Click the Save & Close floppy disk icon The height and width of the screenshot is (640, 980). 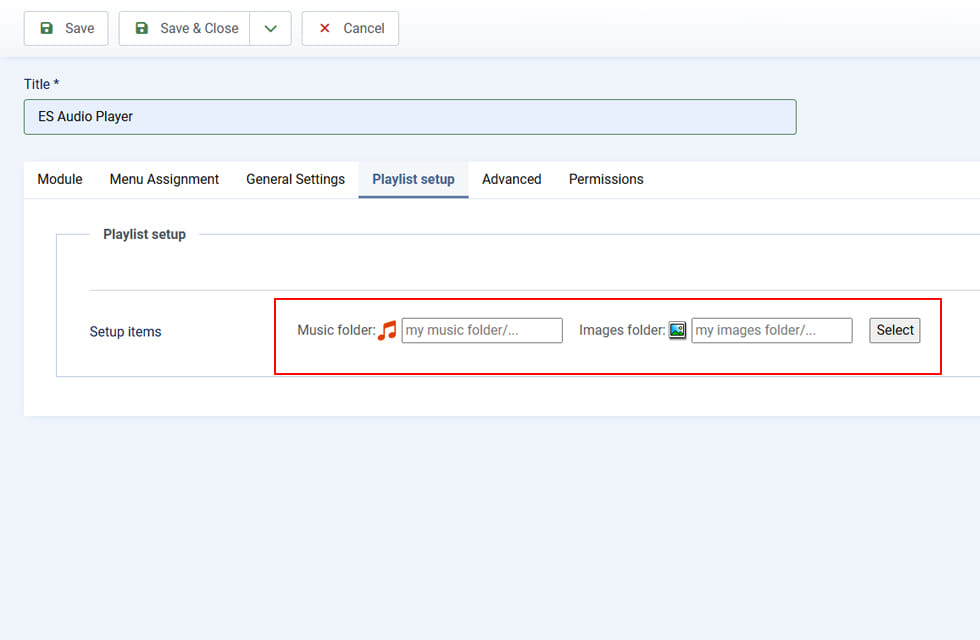click(141, 29)
